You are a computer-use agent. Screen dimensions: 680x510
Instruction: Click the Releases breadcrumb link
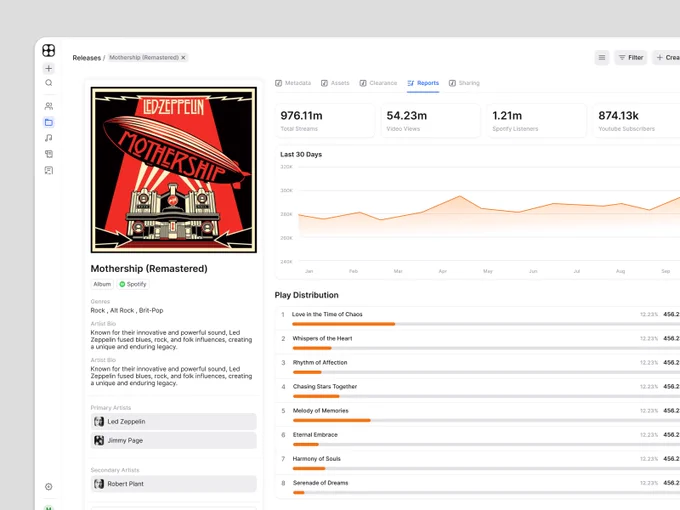(86, 58)
